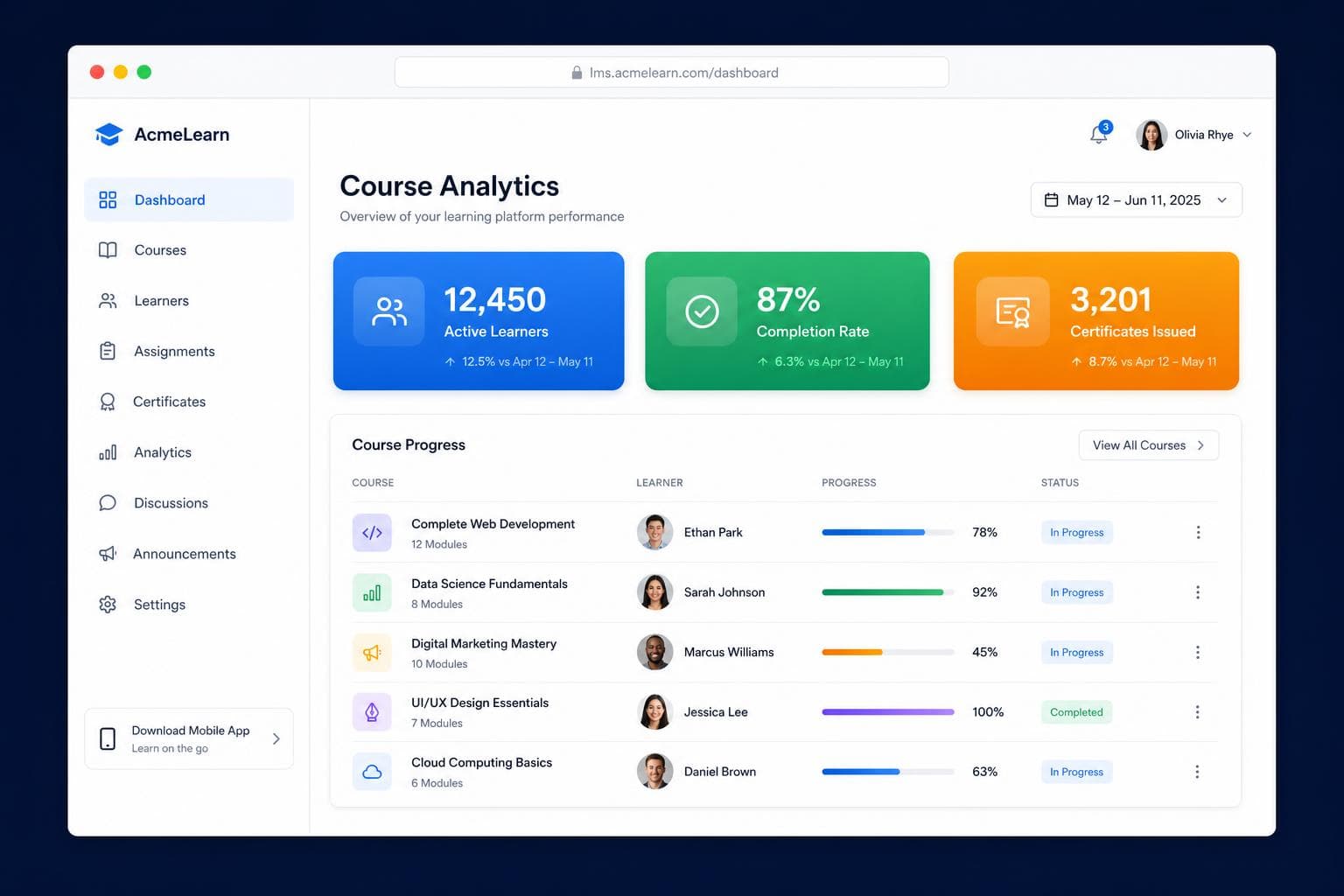Click the 78% progress bar for Ethan Park
Viewport: 1344px width, 896px height.
click(888, 532)
